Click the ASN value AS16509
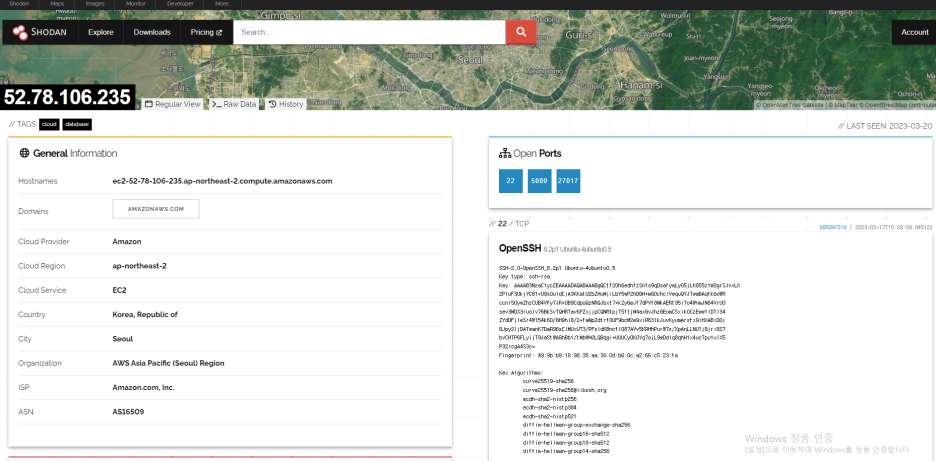Image resolution: width=936 pixels, height=461 pixels. [x=128, y=411]
